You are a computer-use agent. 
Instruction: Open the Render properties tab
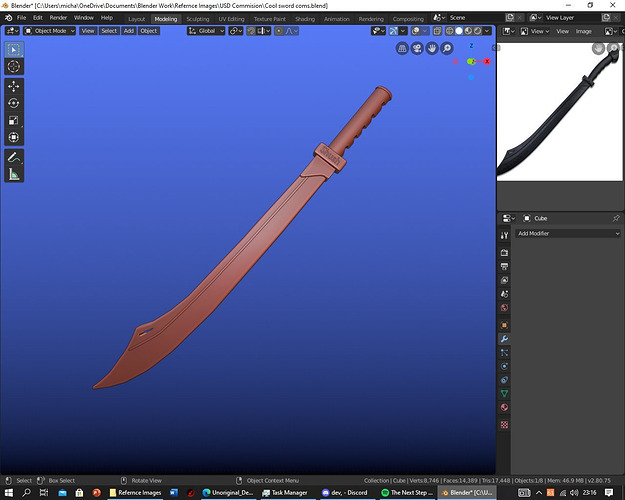click(x=504, y=253)
